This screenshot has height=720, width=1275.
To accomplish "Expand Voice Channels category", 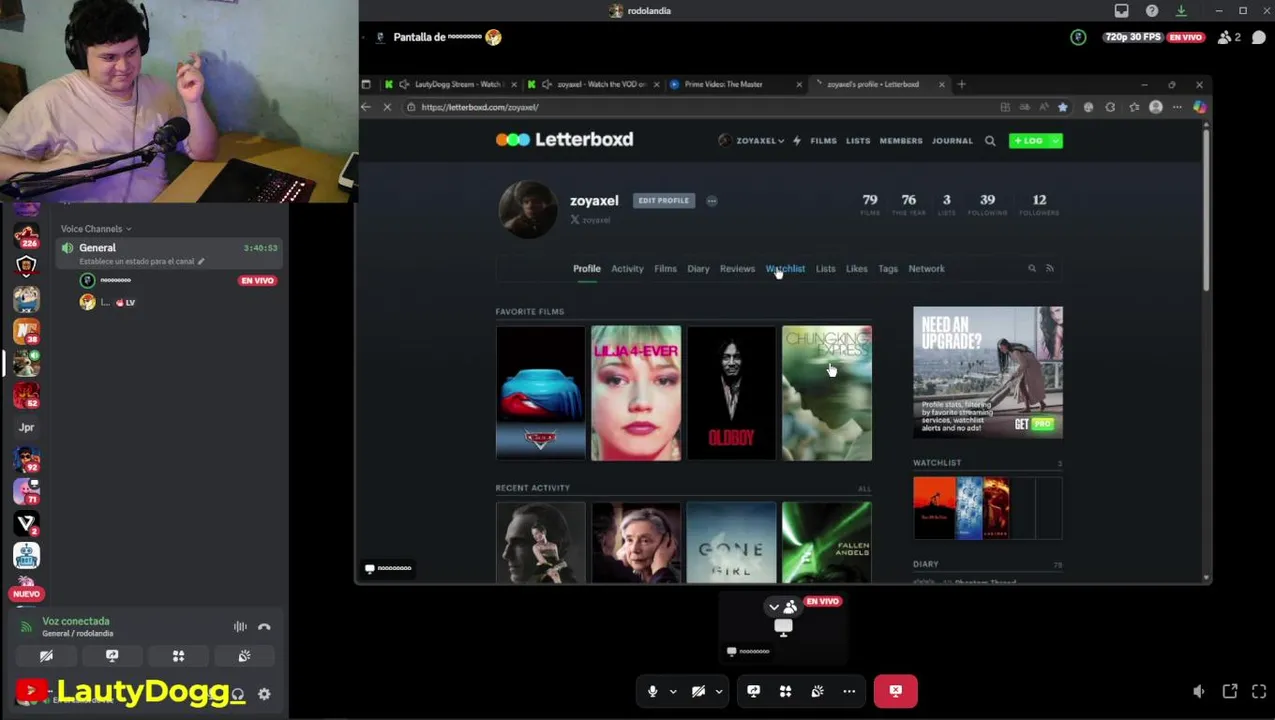I will point(95,229).
